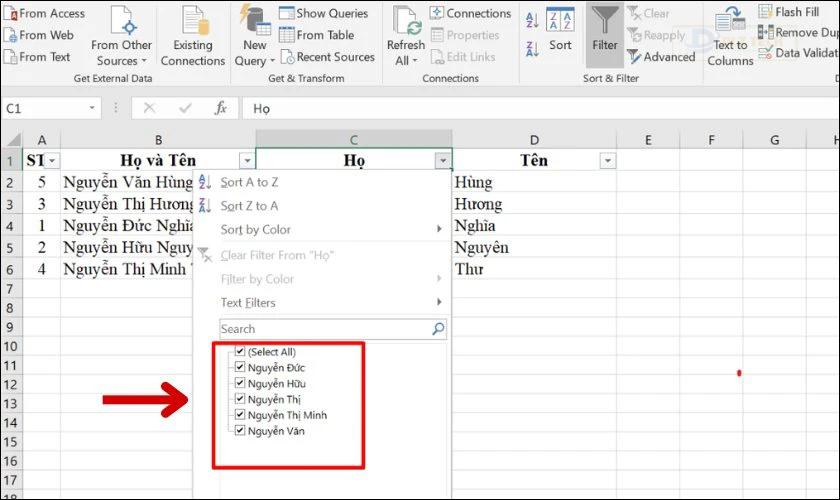Viewport: 840px width, 500px height.
Task: Open the Name Box dropdown arrow
Action: coord(92,108)
